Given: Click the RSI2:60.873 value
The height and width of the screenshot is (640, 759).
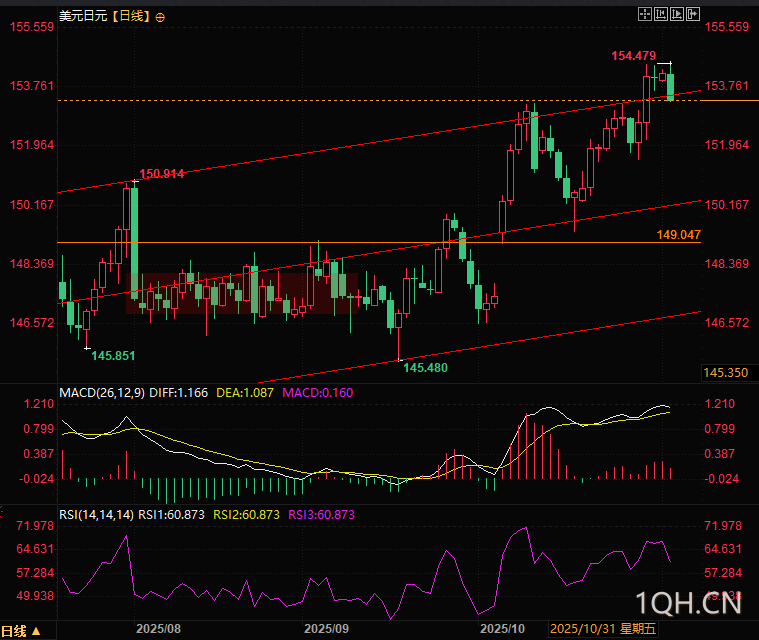Looking at the screenshot, I should [x=246, y=515].
